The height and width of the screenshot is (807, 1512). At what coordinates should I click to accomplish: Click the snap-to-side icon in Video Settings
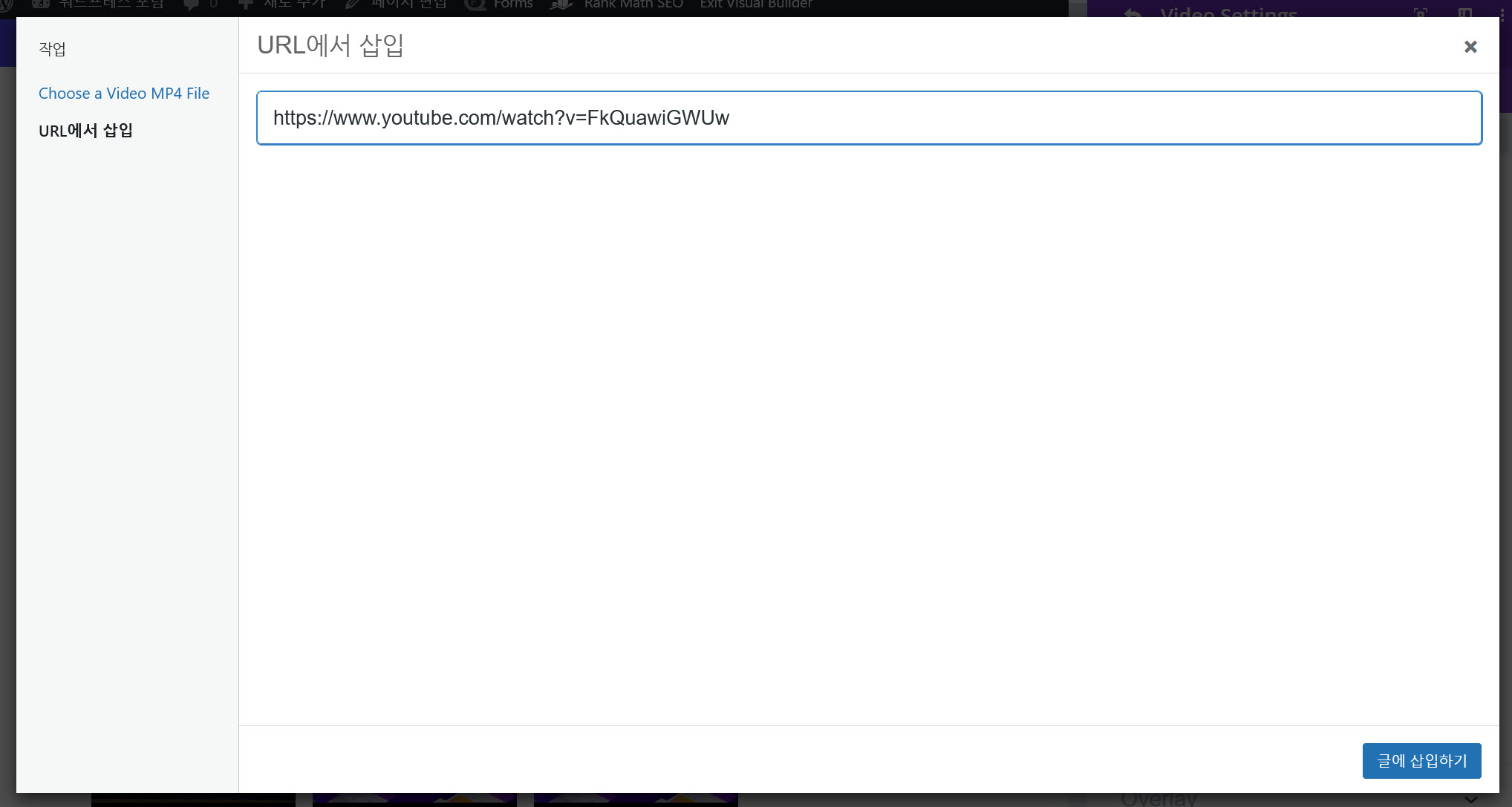[x=1464, y=13]
